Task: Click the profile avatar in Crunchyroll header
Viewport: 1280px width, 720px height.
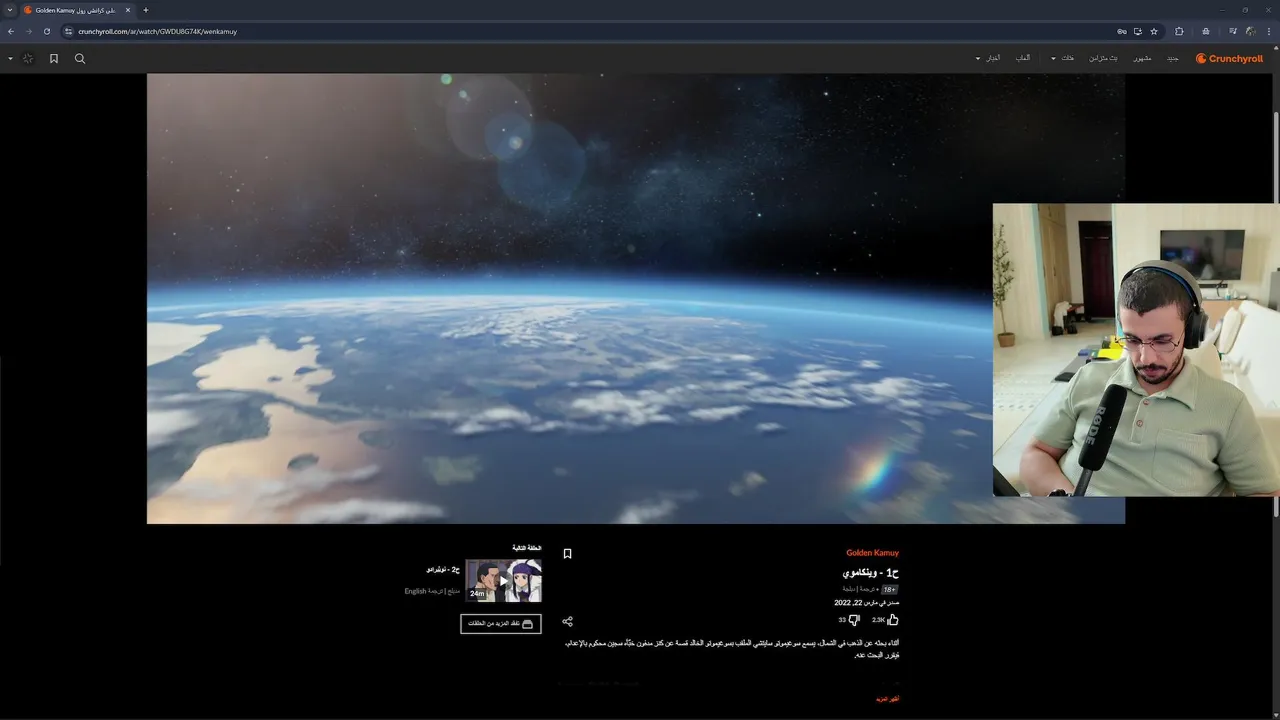Action: click(x=28, y=59)
